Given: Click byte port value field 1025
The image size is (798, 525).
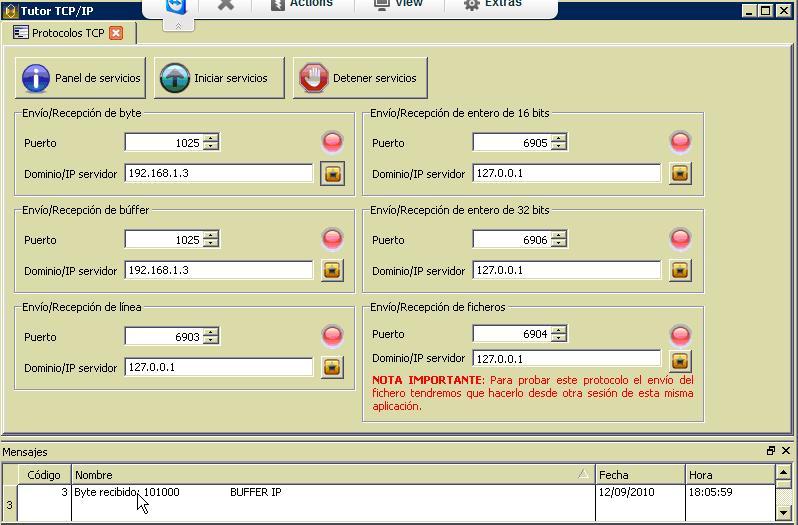Looking at the screenshot, I should (164, 142).
